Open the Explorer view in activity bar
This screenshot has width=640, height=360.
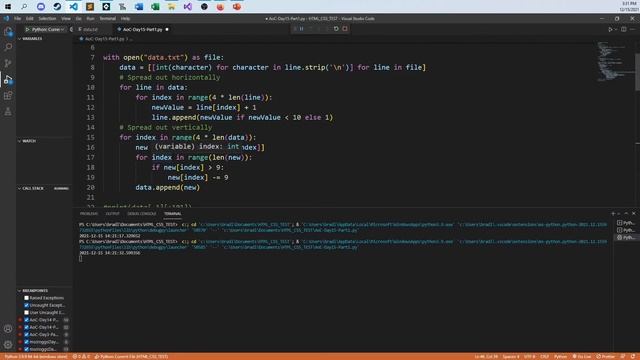(8, 31)
